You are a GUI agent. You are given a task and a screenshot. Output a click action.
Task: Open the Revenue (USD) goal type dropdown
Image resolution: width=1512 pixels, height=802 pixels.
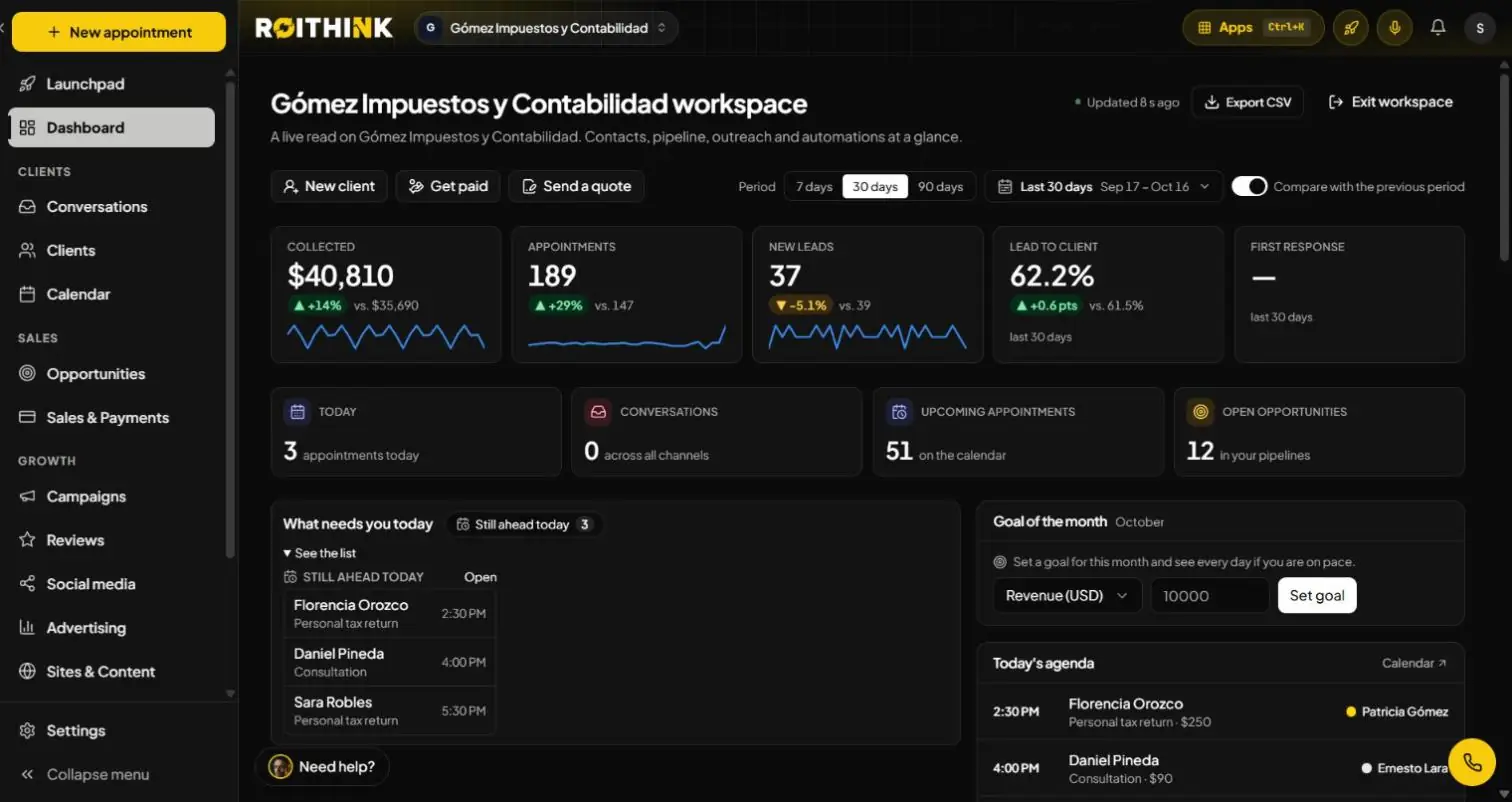[1067, 596]
